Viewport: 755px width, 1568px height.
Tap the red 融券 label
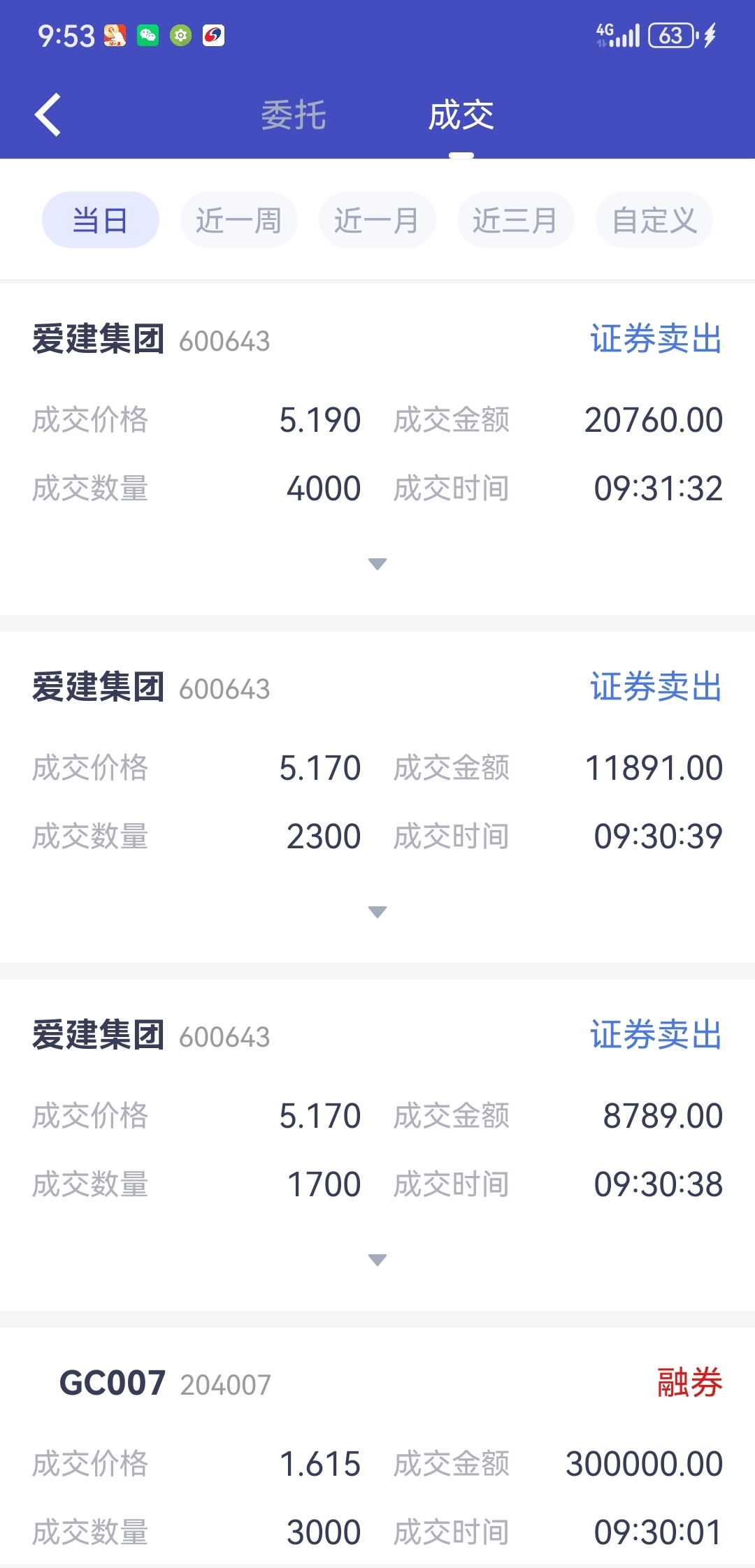pos(689,1383)
